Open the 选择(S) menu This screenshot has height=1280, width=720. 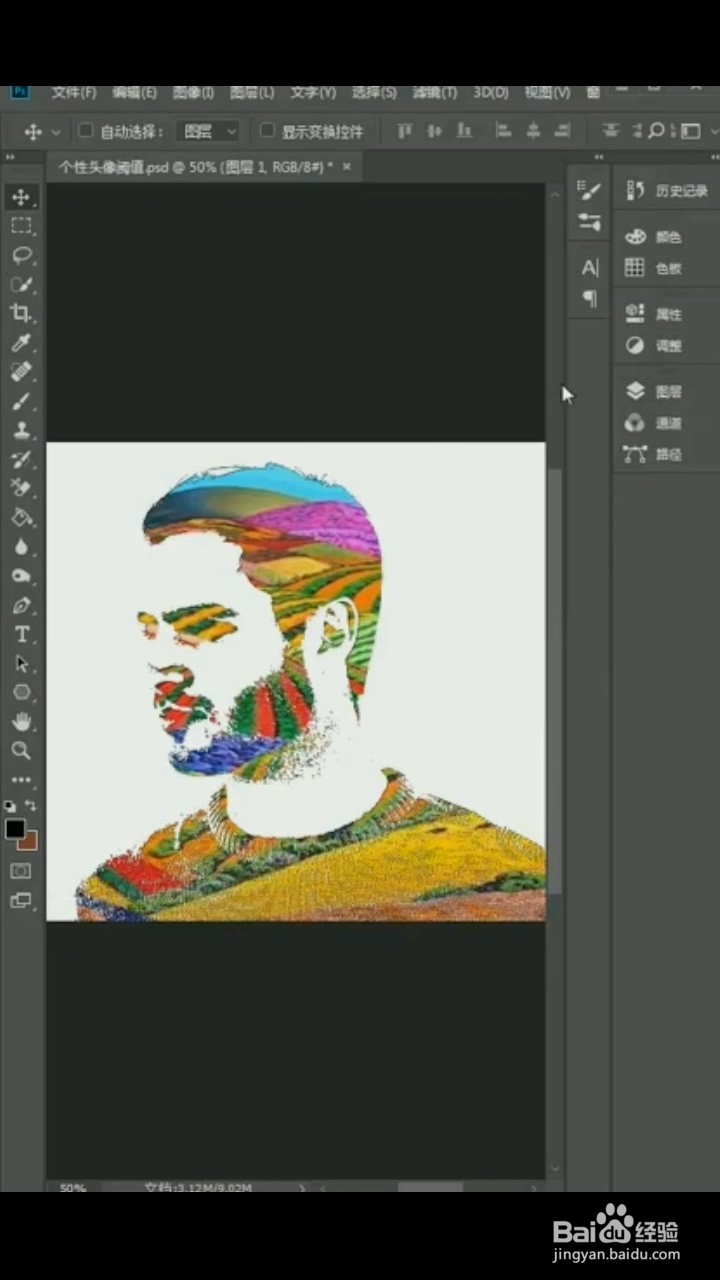tap(374, 92)
